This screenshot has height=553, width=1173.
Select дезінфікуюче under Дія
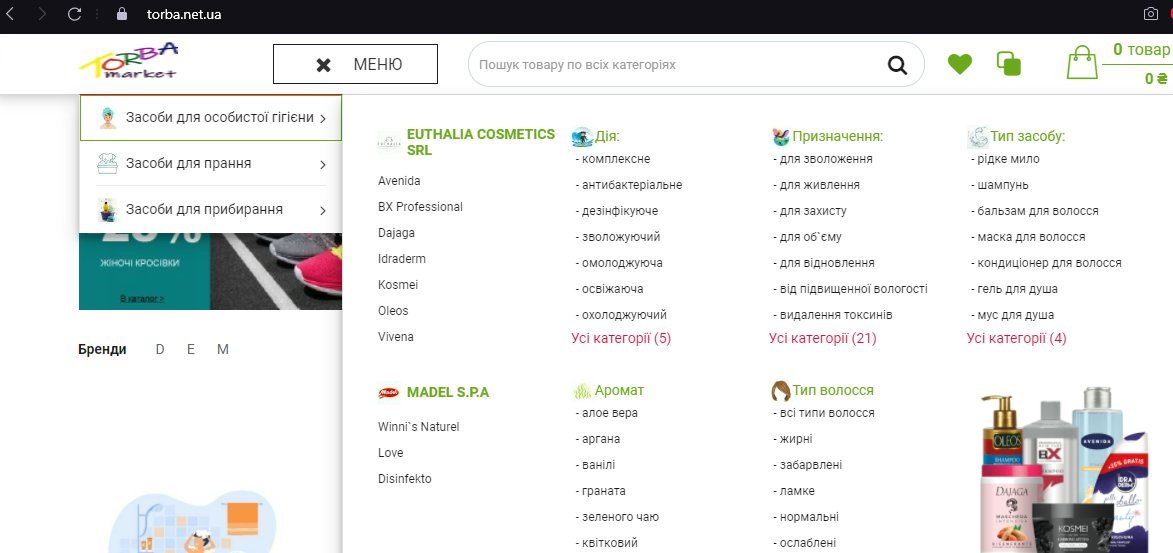[x=616, y=211]
